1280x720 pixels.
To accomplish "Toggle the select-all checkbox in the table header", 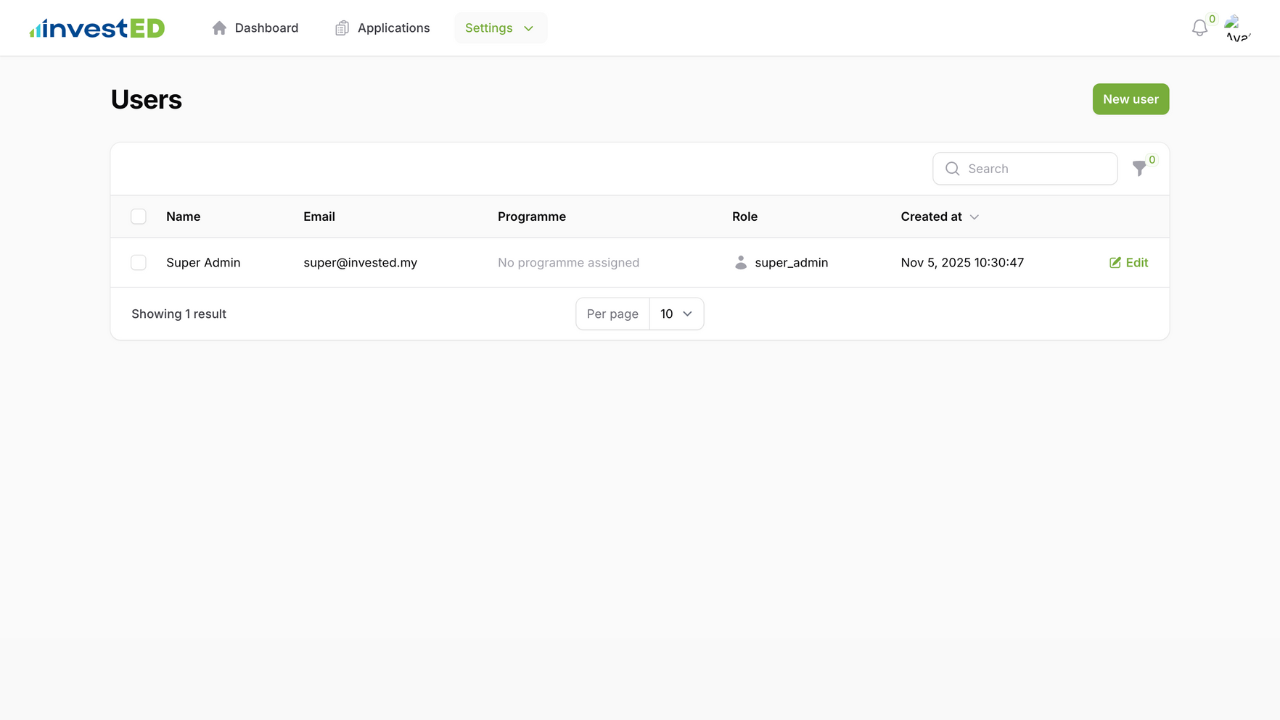I will click(x=138, y=216).
